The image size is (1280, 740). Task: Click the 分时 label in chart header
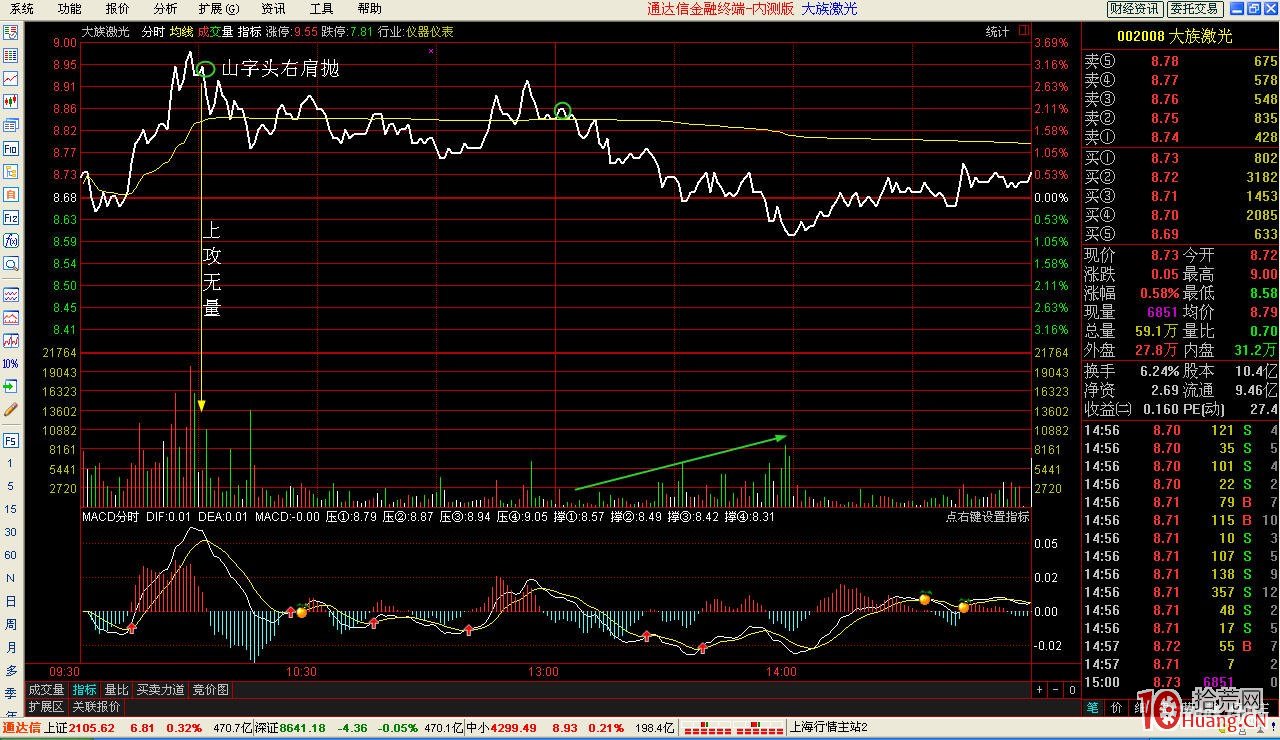coord(153,32)
